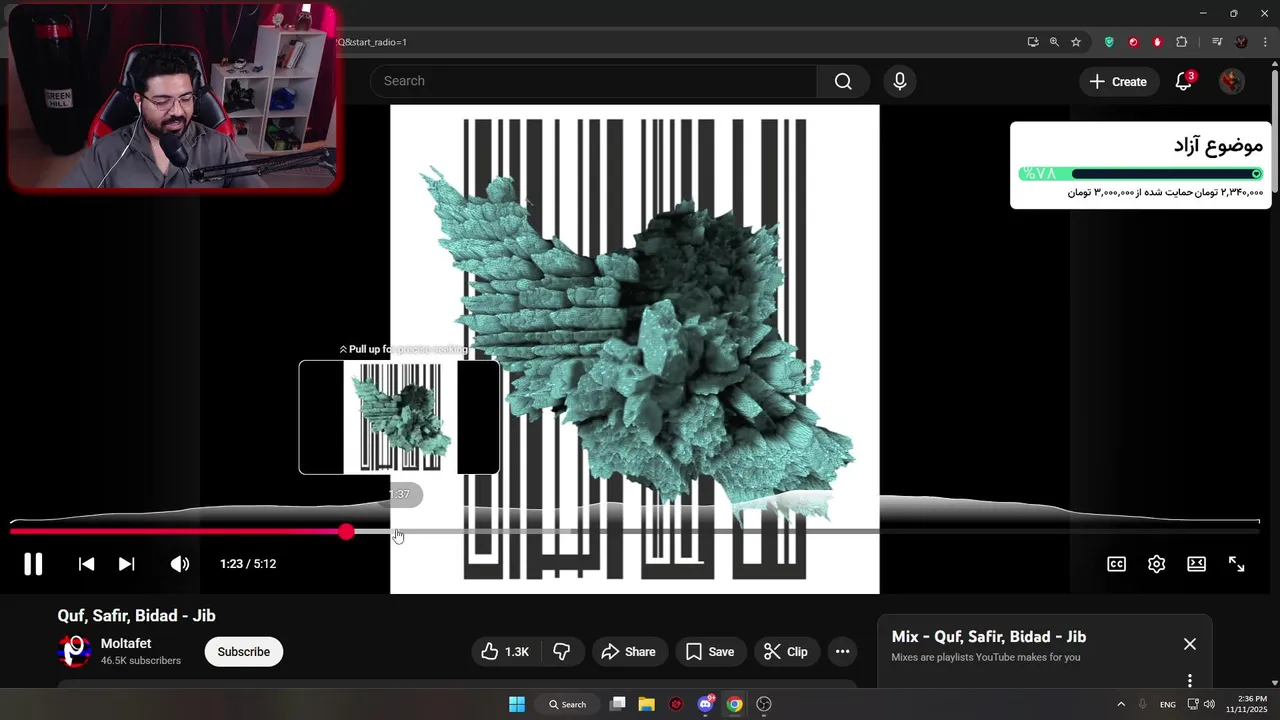Open Chrome from the taskbar
Screen dimensions: 1280x720
[735, 704]
